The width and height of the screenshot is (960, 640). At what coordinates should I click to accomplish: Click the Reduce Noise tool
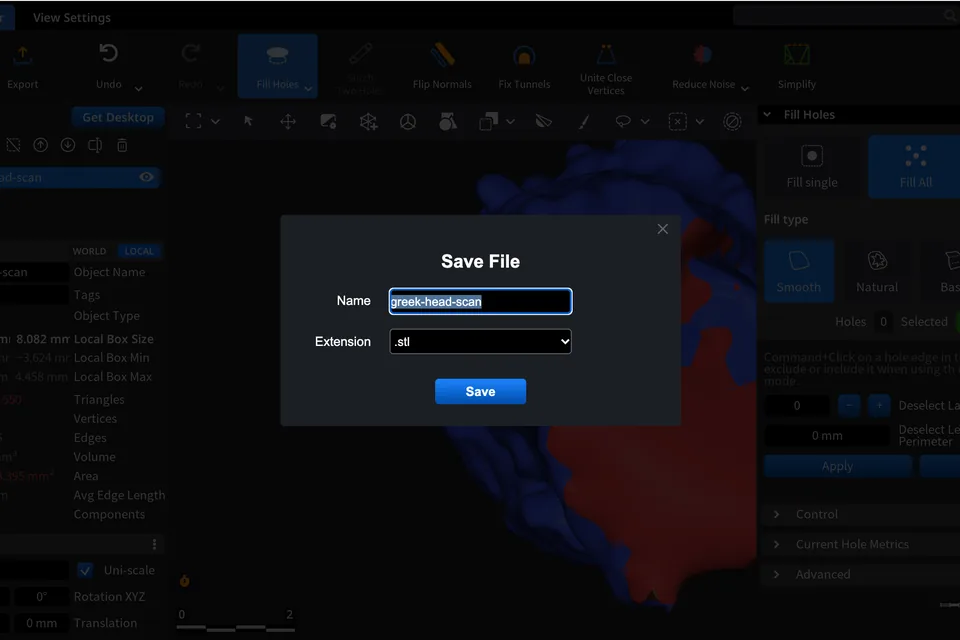(x=703, y=66)
